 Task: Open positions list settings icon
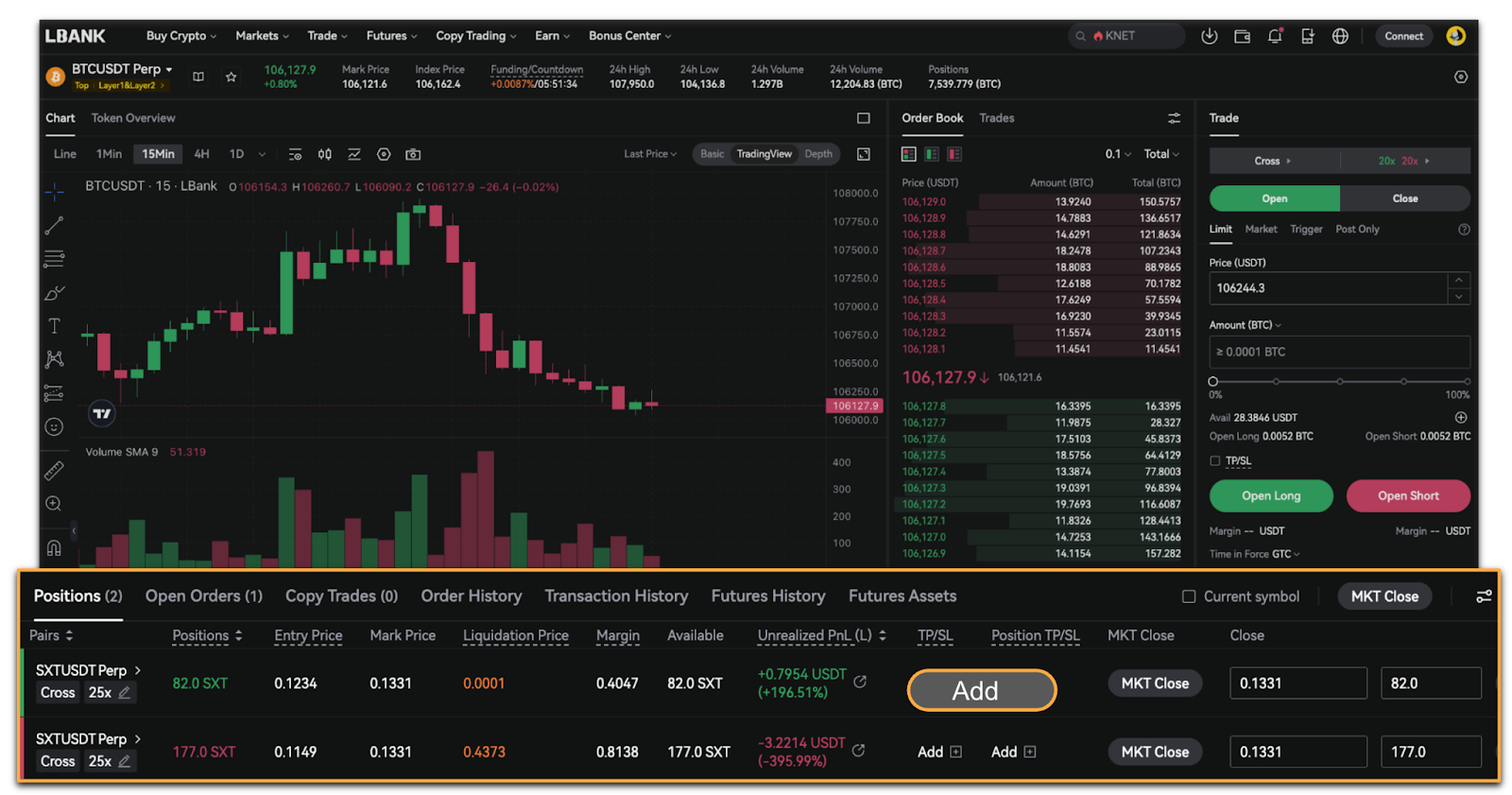pyautogui.click(x=1484, y=596)
